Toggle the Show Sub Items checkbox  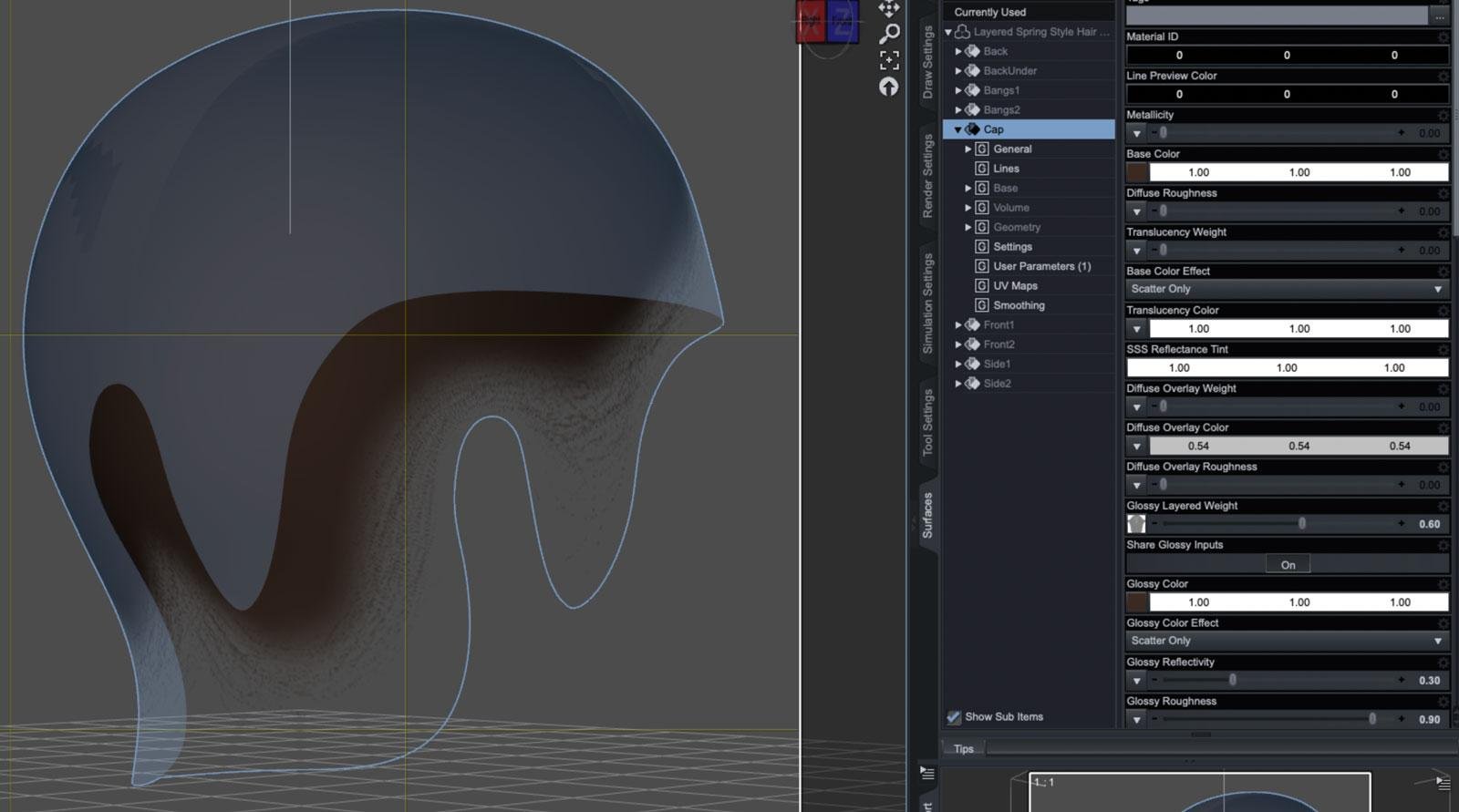(x=954, y=717)
